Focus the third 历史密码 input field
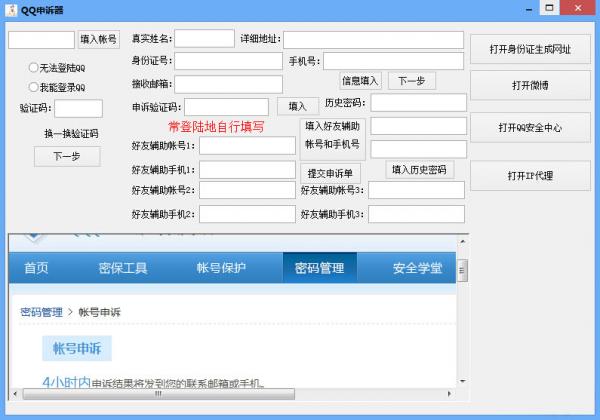 [x=418, y=149]
